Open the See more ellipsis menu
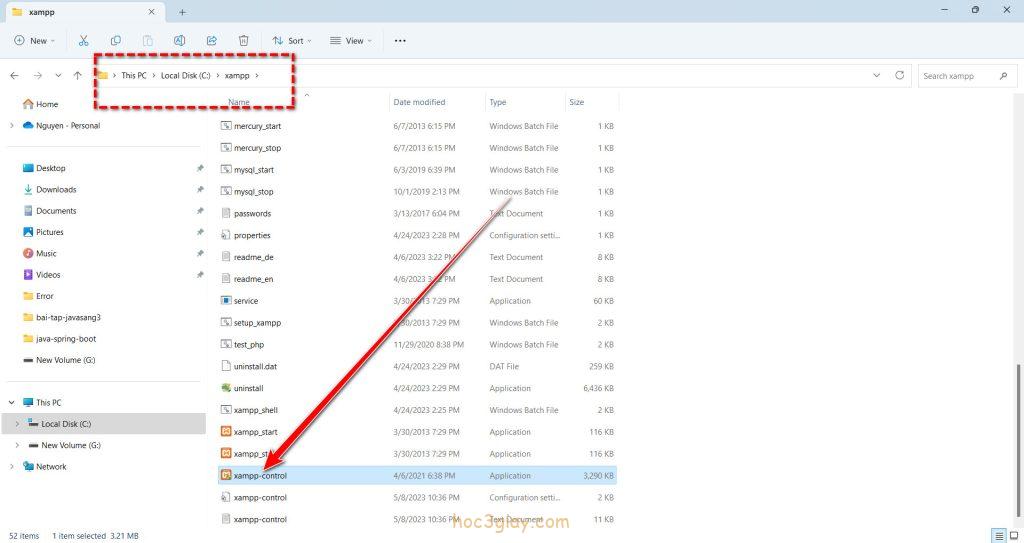The width and height of the screenshot is (1024, 543). (400, 41)
